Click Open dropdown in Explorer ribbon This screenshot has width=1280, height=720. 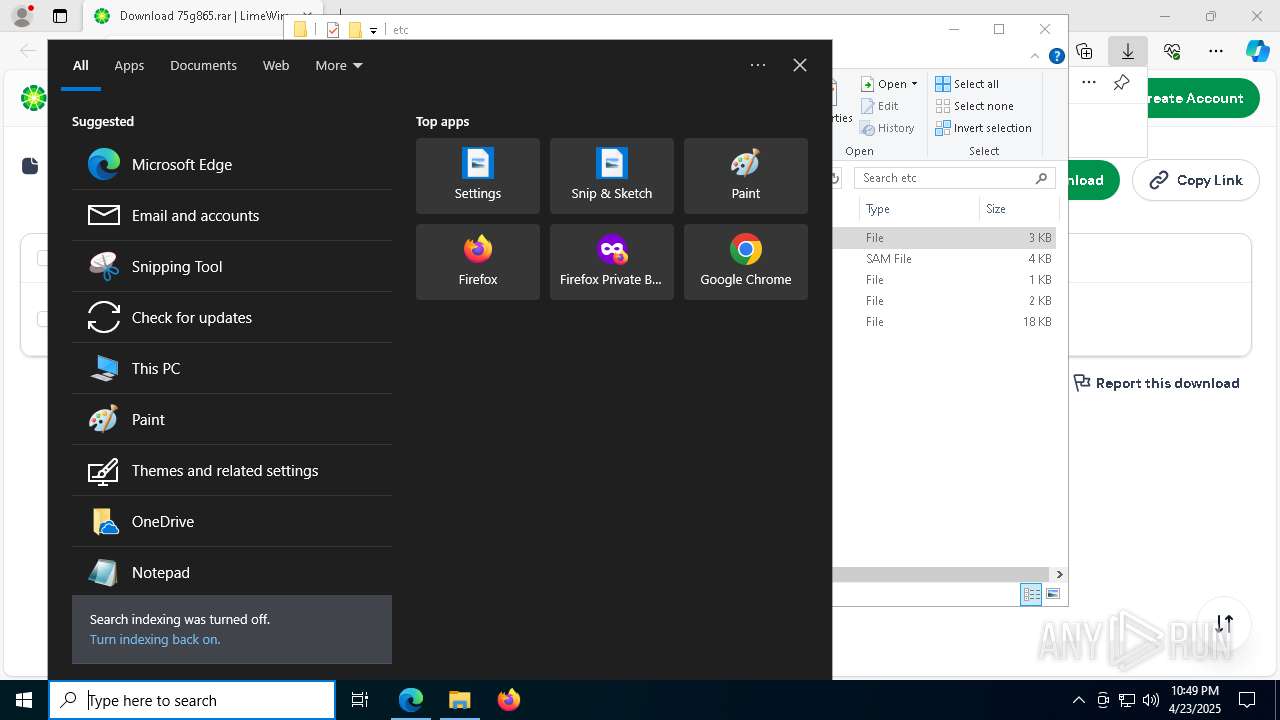(889, 84)
